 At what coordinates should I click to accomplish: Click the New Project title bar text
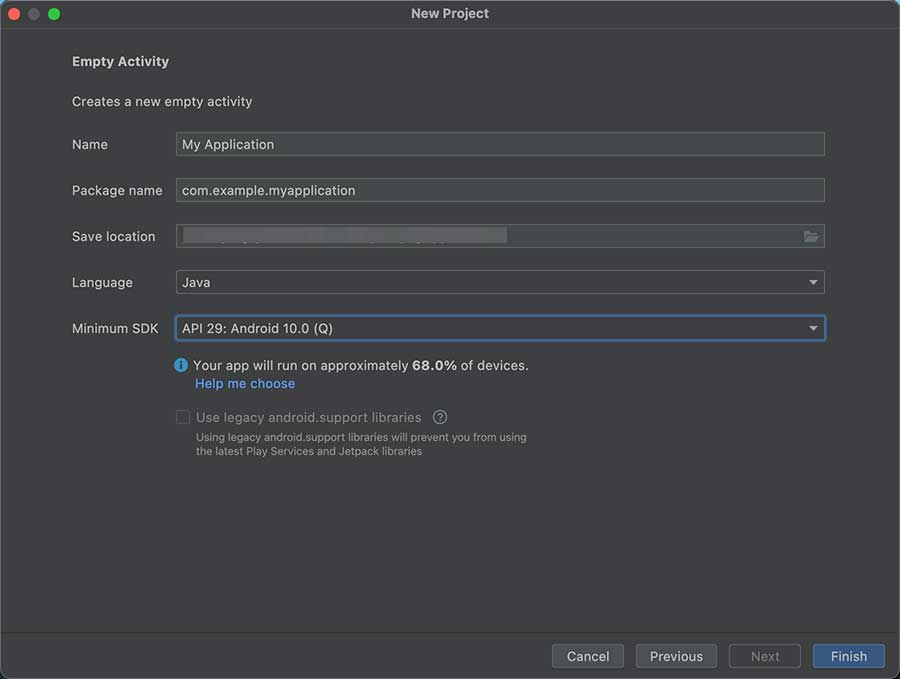pyautogui.click(x=450, y=14)
